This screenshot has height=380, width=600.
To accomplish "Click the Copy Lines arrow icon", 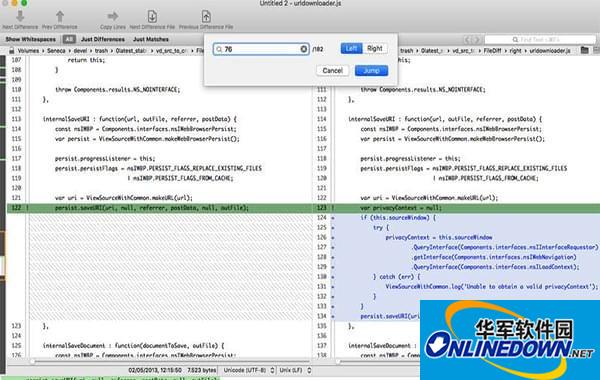I will click(113, 16).
